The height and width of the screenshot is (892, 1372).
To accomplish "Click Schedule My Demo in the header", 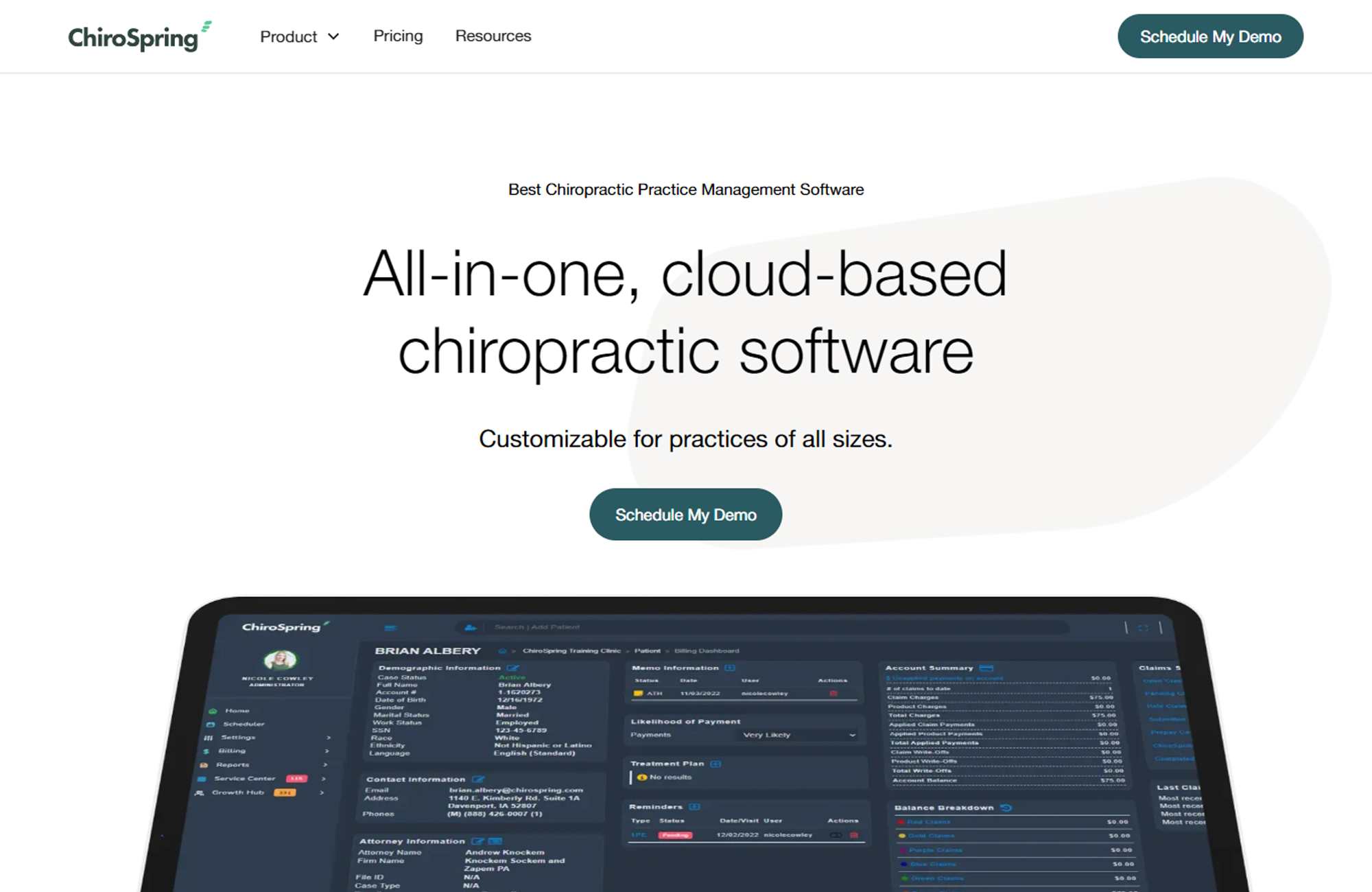I will 1211,36.
